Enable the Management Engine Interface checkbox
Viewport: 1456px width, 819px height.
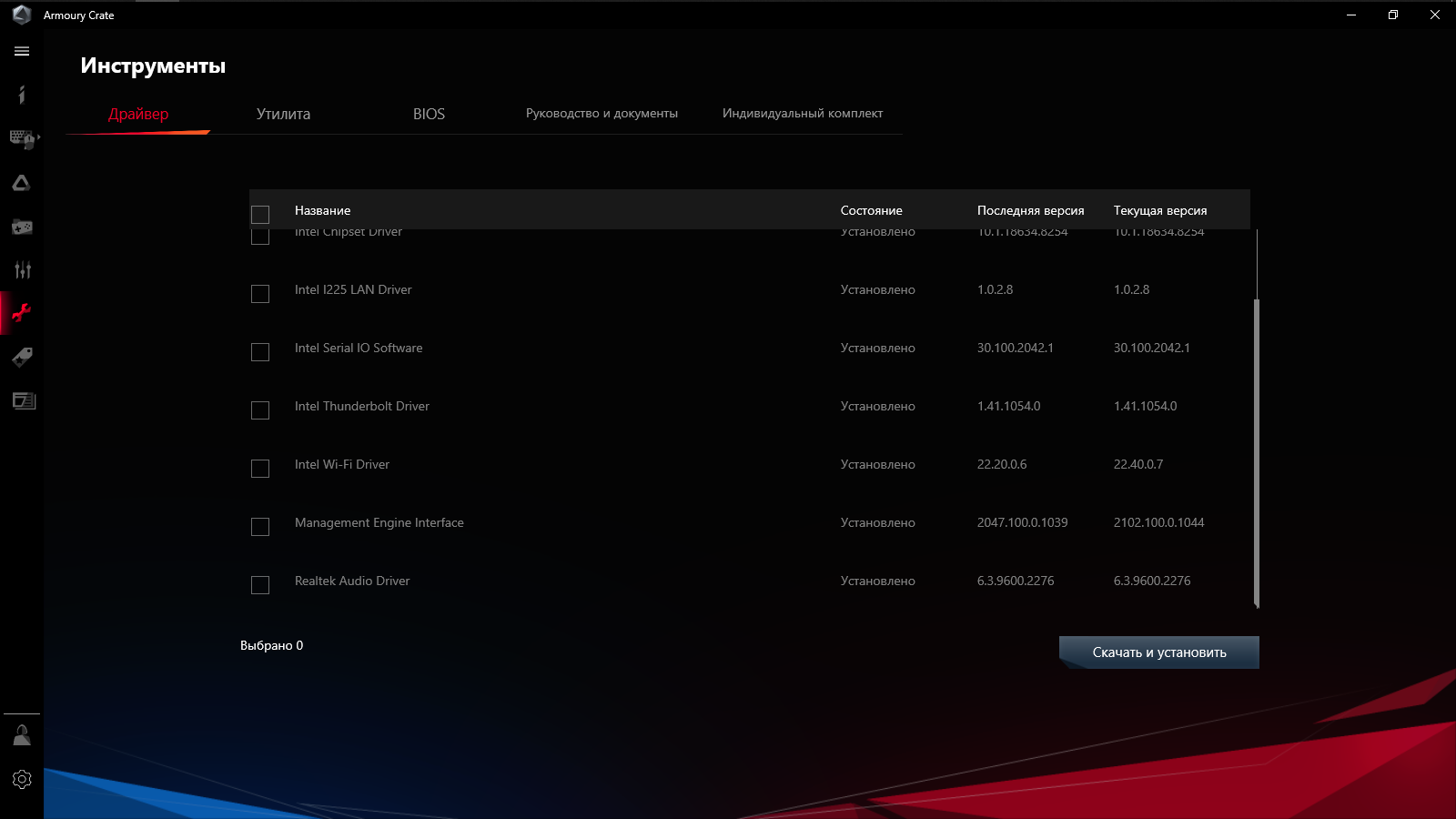[x=260, y=527]
